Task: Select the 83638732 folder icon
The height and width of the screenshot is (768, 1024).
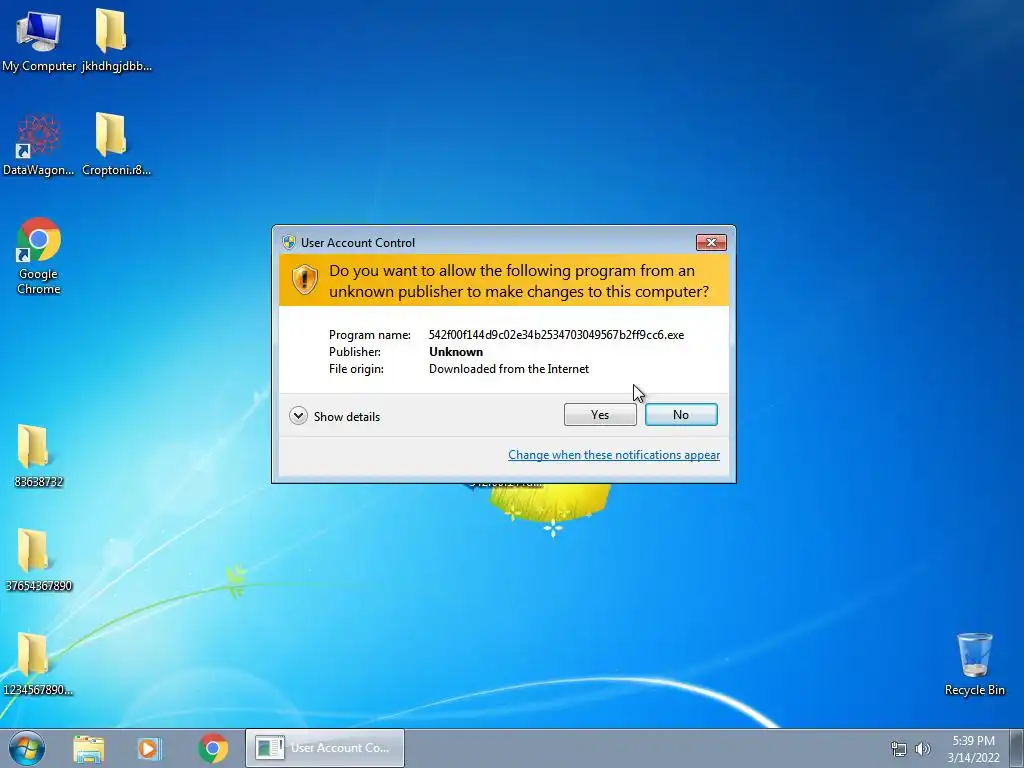Action: (x=39, y=456)
